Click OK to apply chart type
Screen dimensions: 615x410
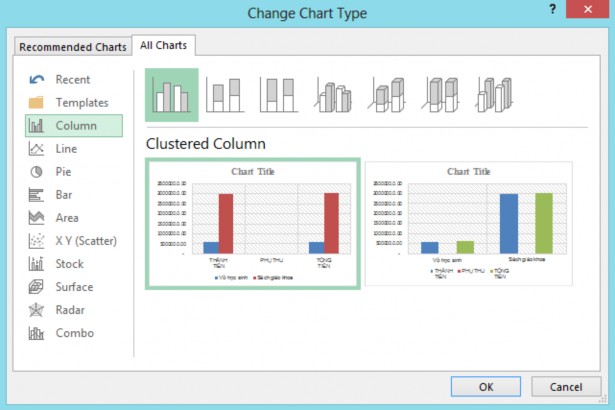pyautogui.click(x=485, y=386)
